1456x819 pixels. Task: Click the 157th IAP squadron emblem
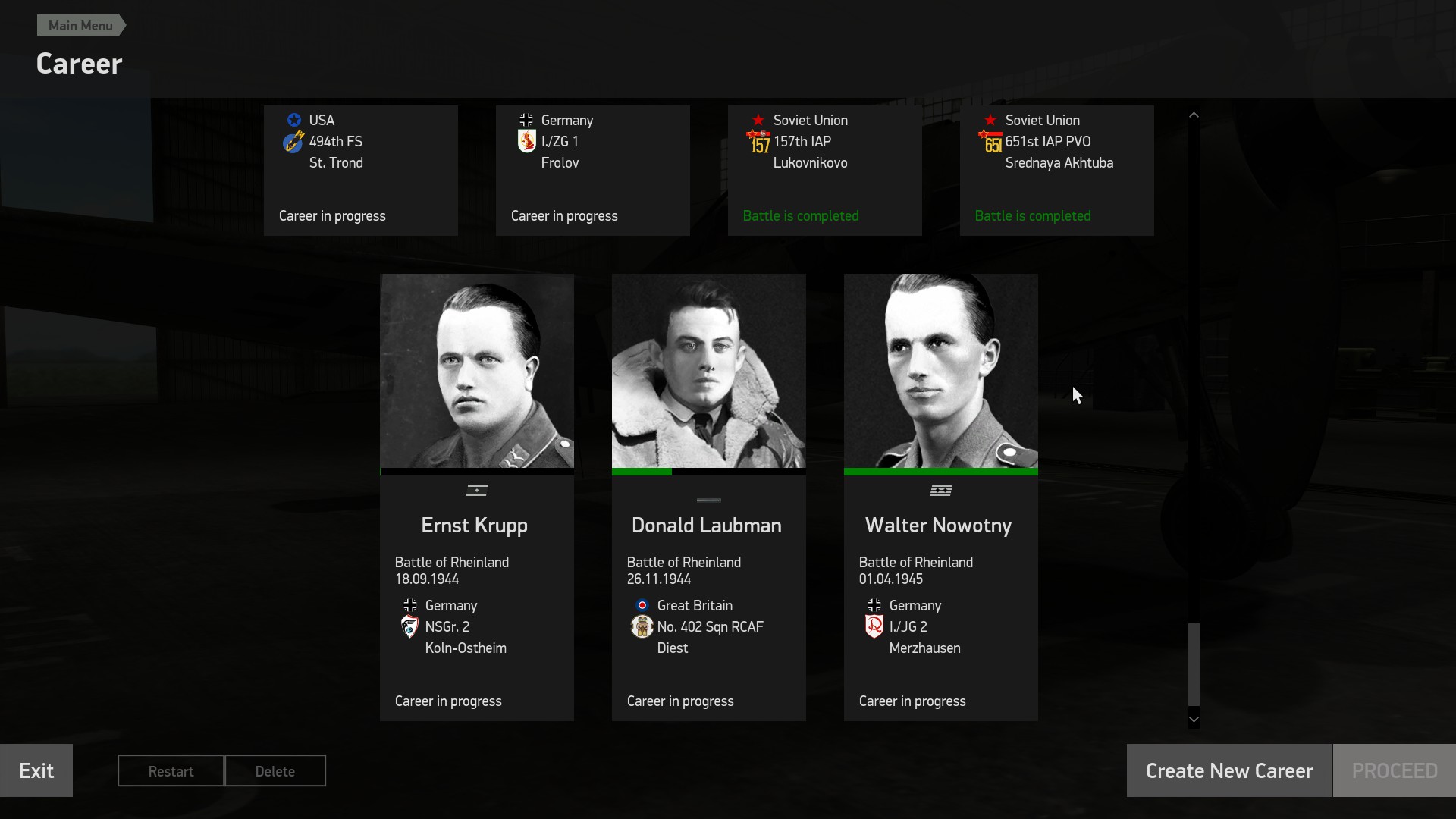point(758,142)
